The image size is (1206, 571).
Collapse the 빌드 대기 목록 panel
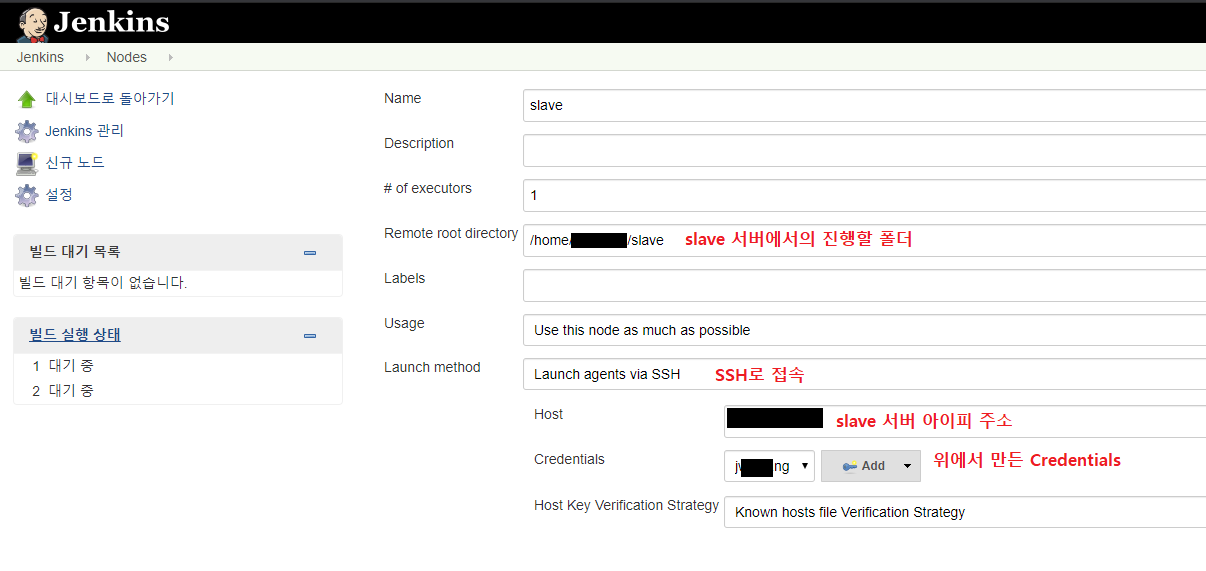pos(310,253)
